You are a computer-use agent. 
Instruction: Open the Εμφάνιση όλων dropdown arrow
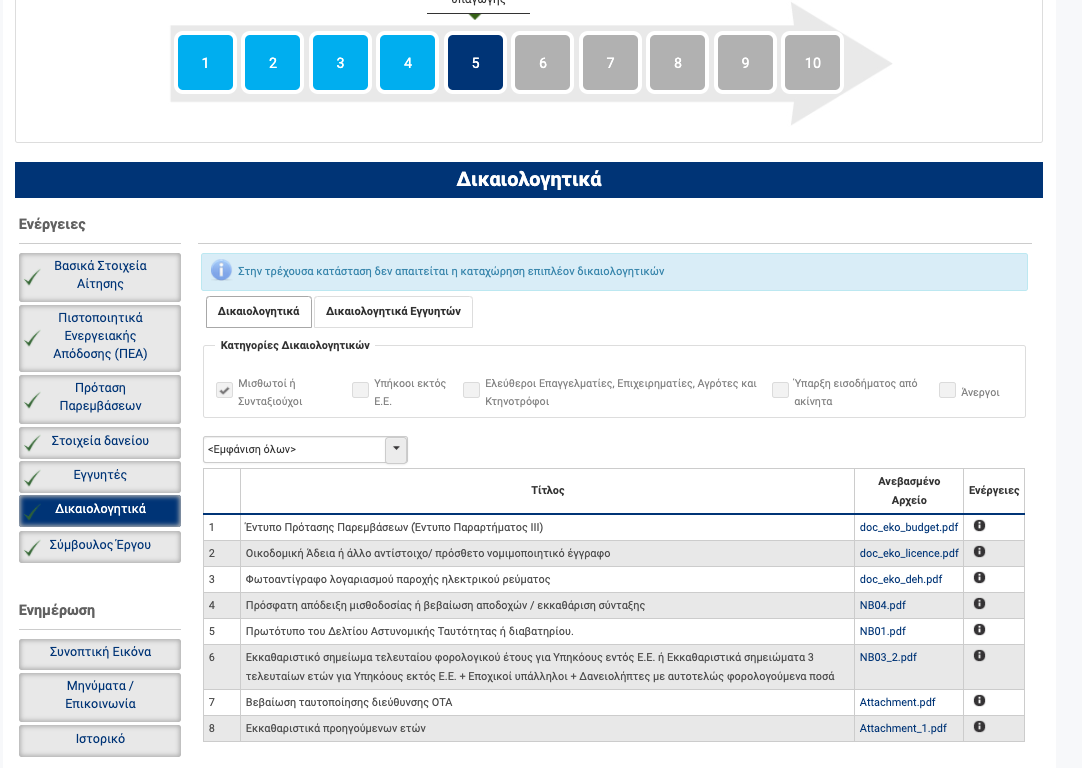pos(396,449)
